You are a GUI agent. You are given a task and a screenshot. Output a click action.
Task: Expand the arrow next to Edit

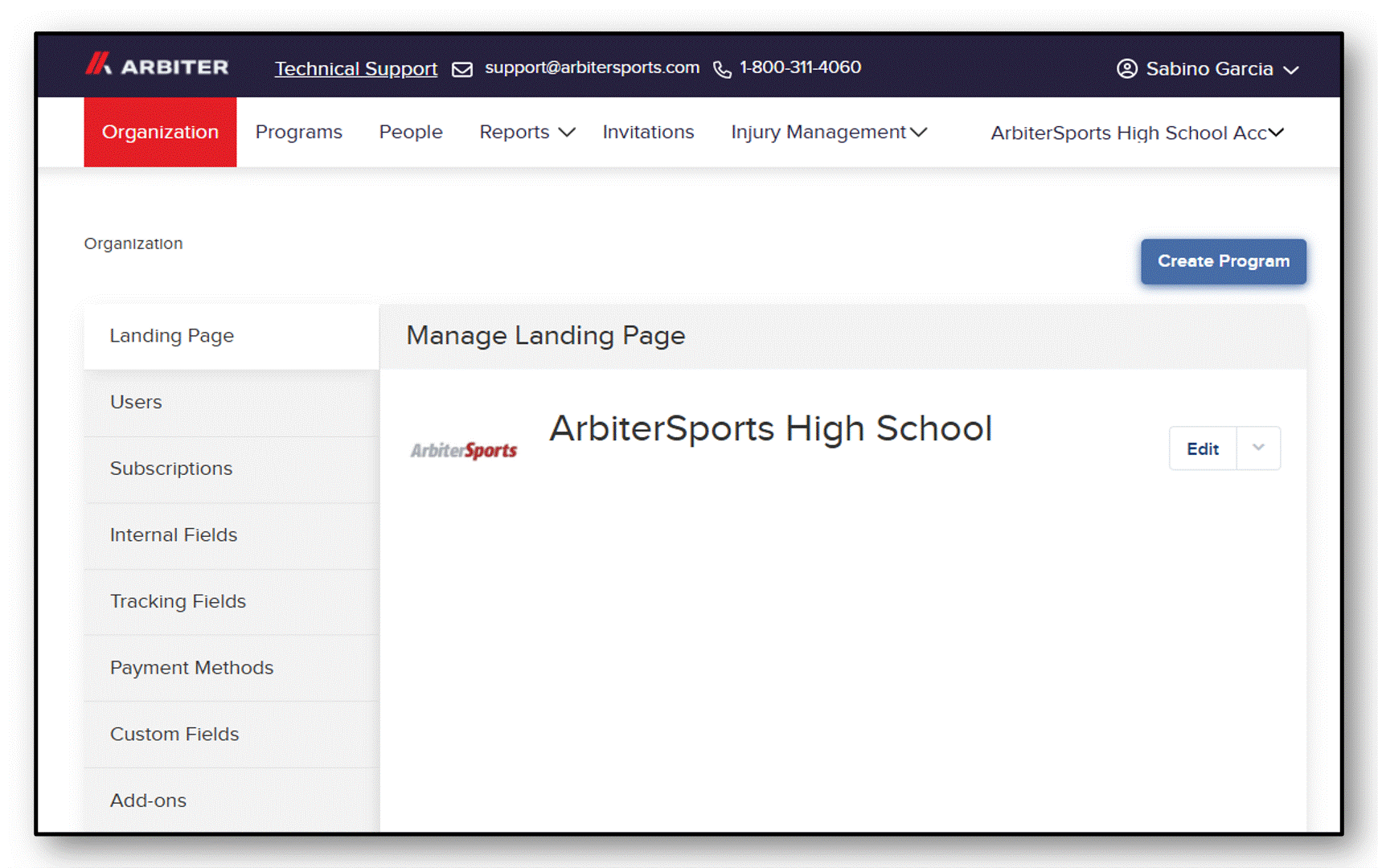[x=1258, y=448]
